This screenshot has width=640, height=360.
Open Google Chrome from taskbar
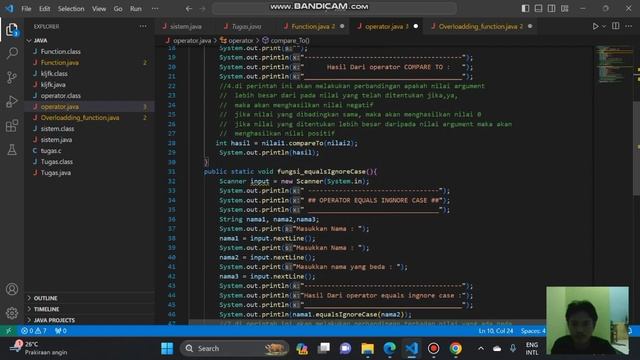(456, 349)
